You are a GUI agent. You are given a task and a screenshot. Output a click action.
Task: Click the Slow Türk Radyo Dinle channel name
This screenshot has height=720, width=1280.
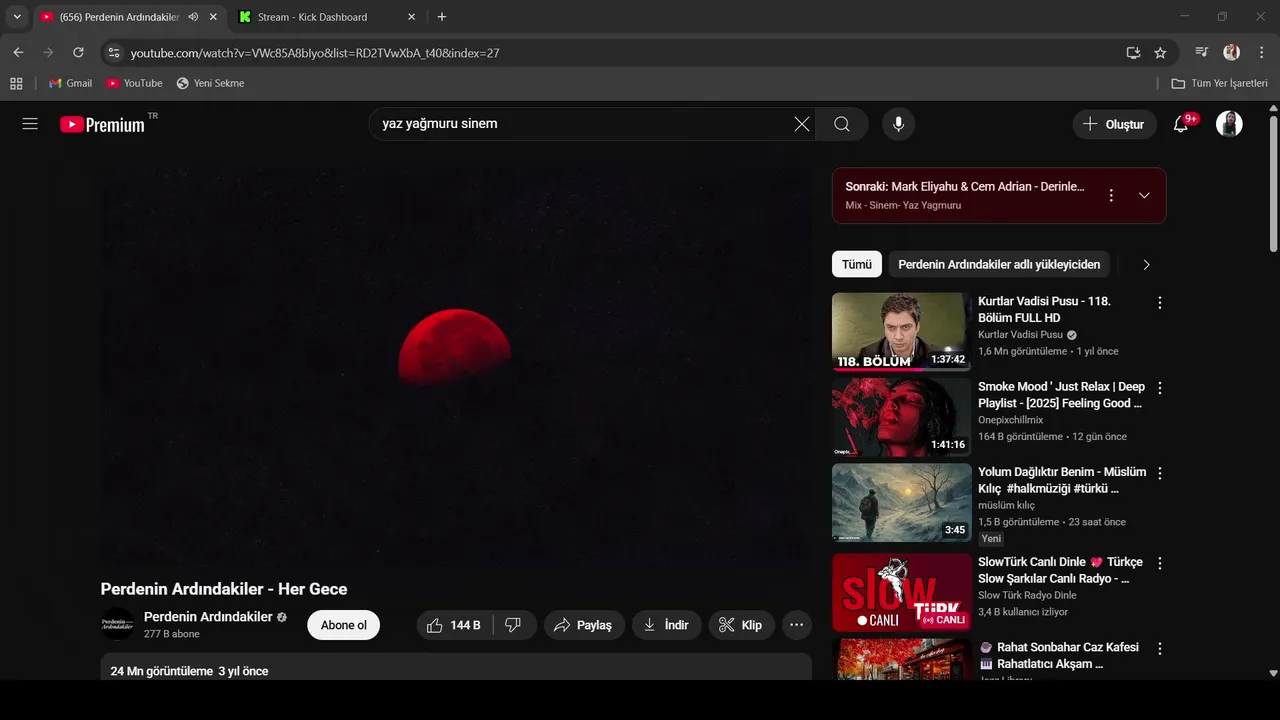(x=1027, y=596)
